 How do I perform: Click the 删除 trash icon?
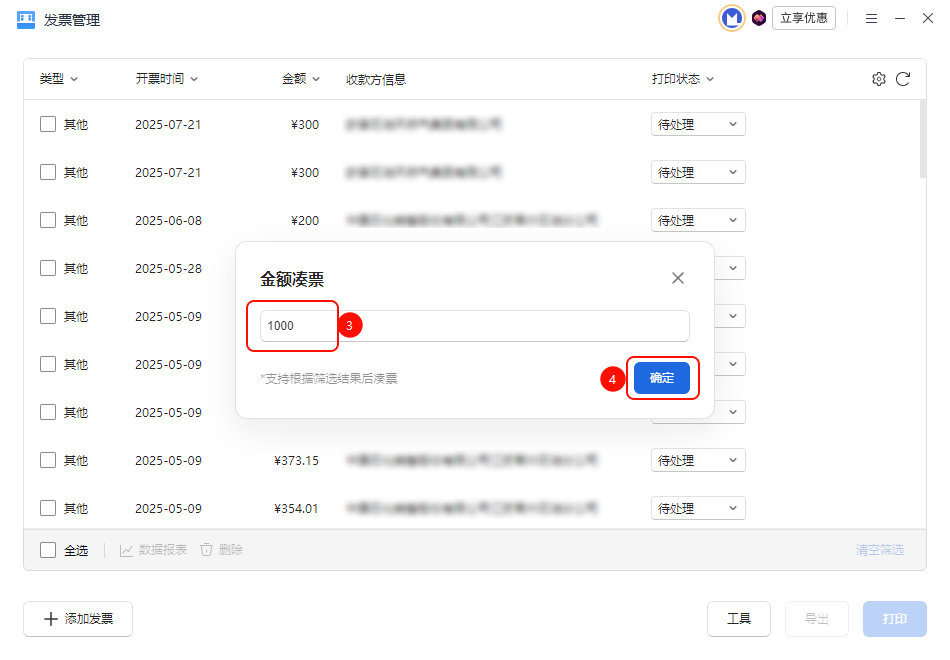click(x=221, y=550)
